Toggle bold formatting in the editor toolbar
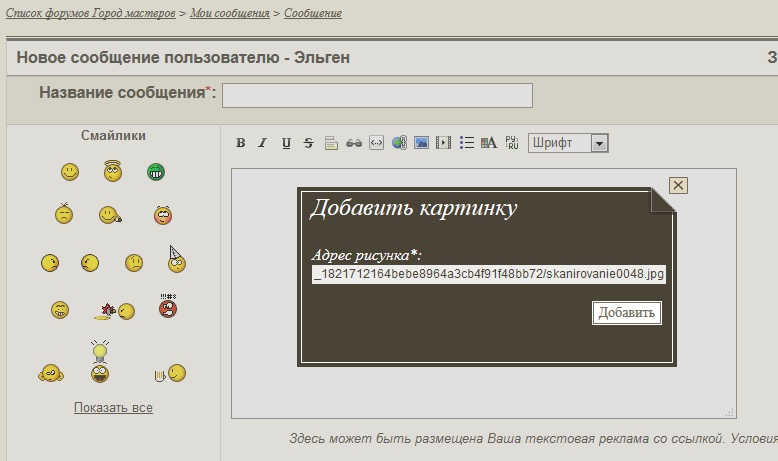Screen dimensions: 778x461 pos(241,143)
